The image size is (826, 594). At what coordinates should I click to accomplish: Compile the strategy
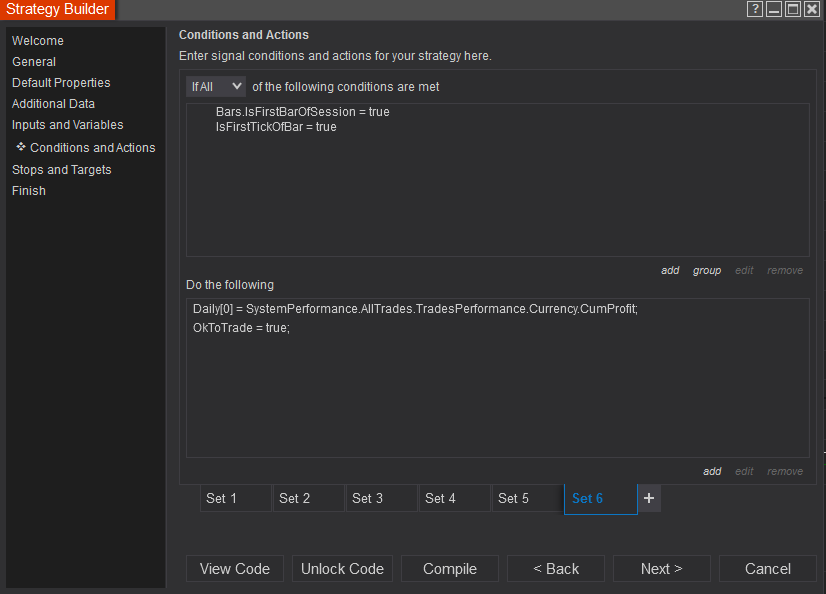coord(450,569)
